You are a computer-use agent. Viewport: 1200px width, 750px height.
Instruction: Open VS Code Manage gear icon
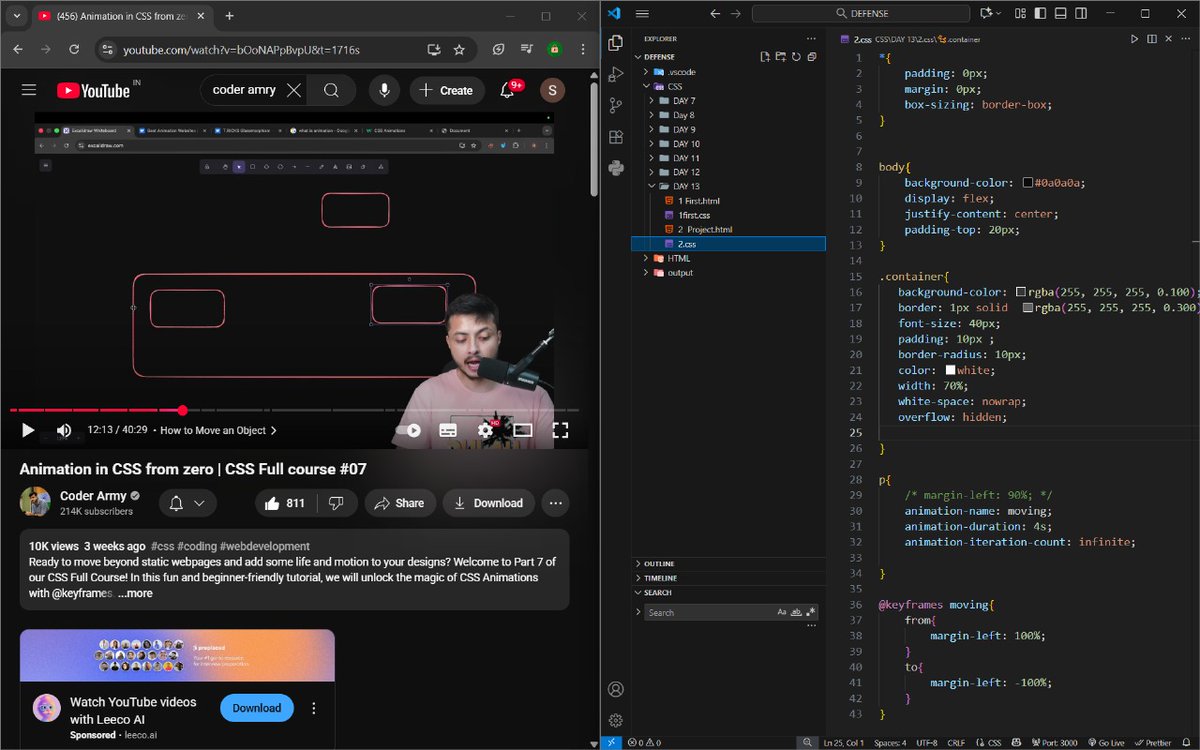pyautogui.click(x=615, y=720)
